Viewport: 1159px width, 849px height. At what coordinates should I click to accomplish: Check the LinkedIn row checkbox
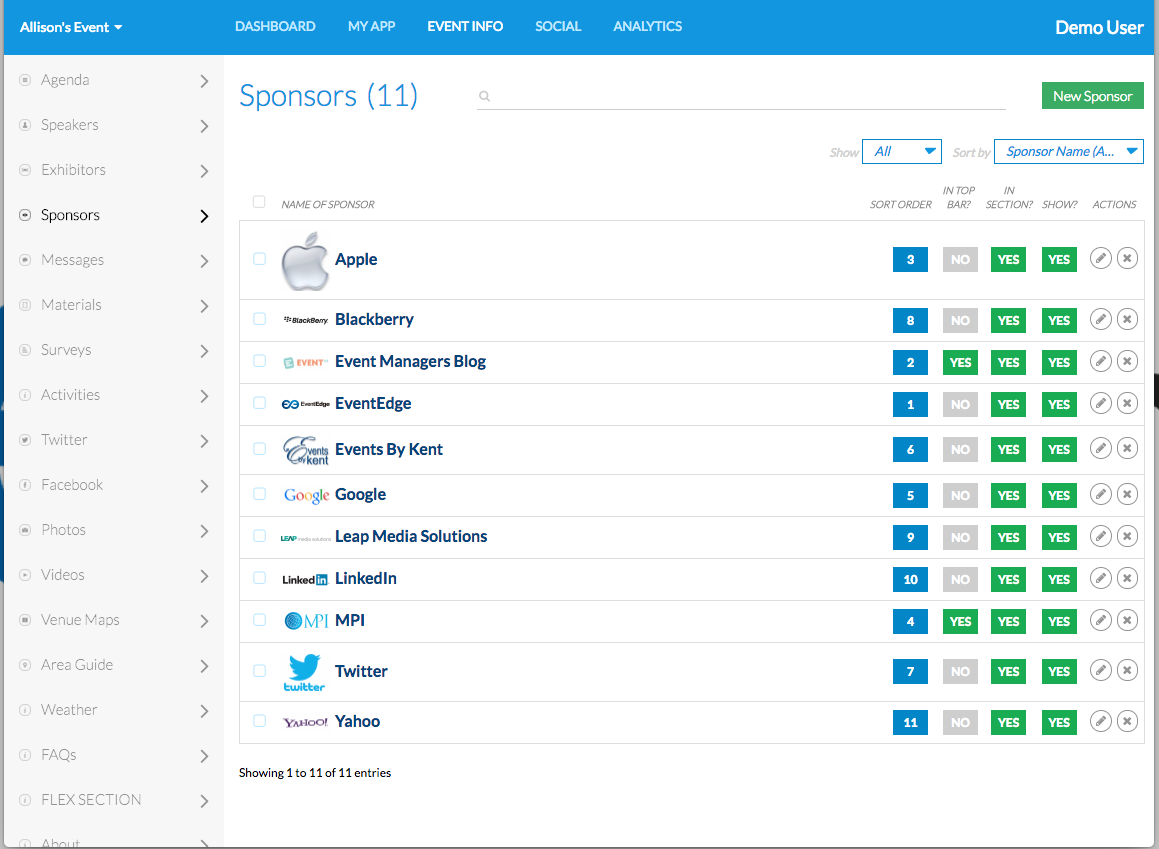[259, 578]
